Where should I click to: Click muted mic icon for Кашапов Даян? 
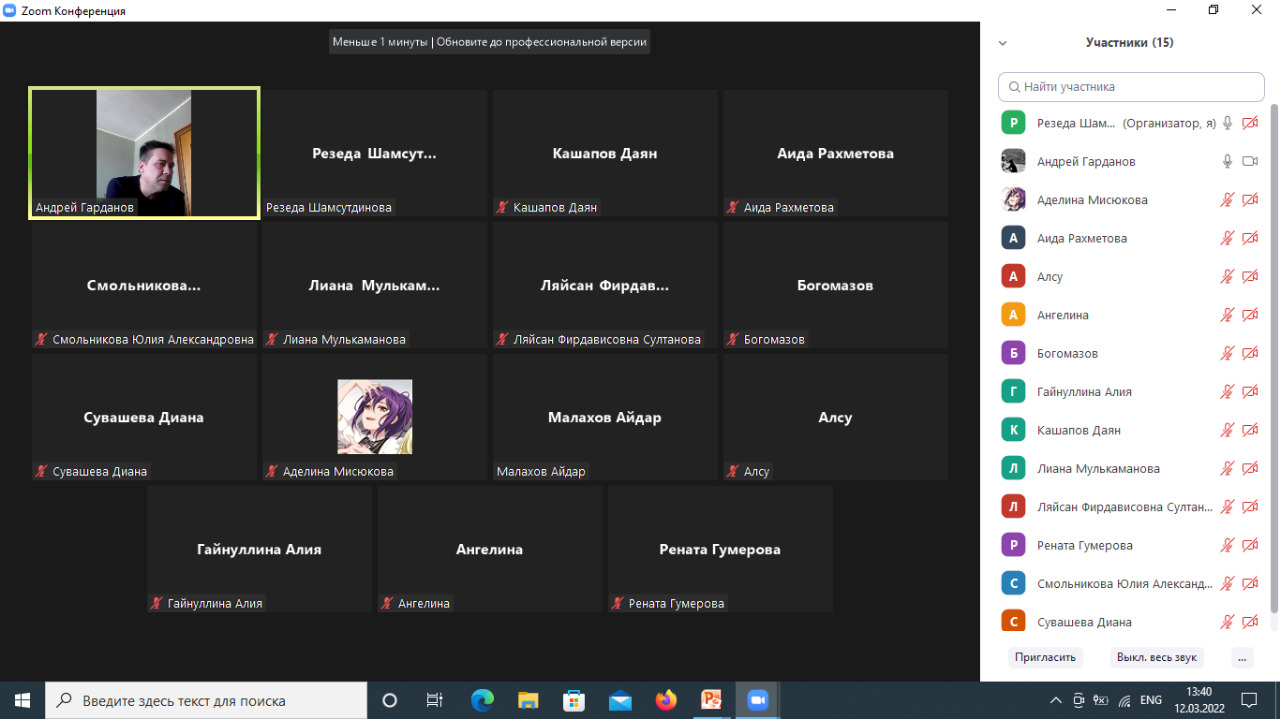[1227, 430]
